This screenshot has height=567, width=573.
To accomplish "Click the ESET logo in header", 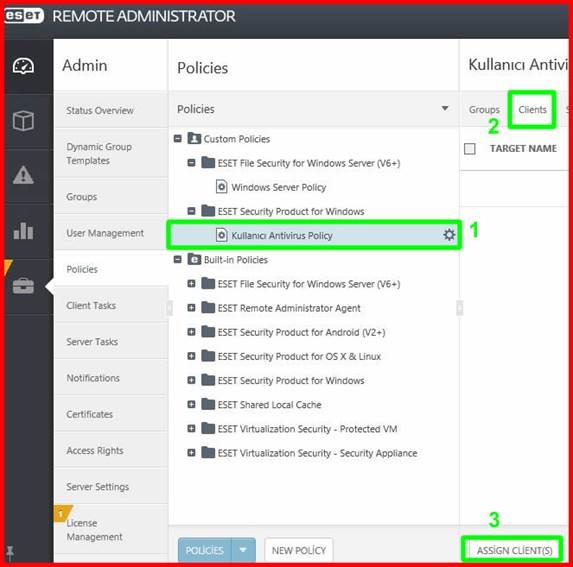I will pos(24,16).
